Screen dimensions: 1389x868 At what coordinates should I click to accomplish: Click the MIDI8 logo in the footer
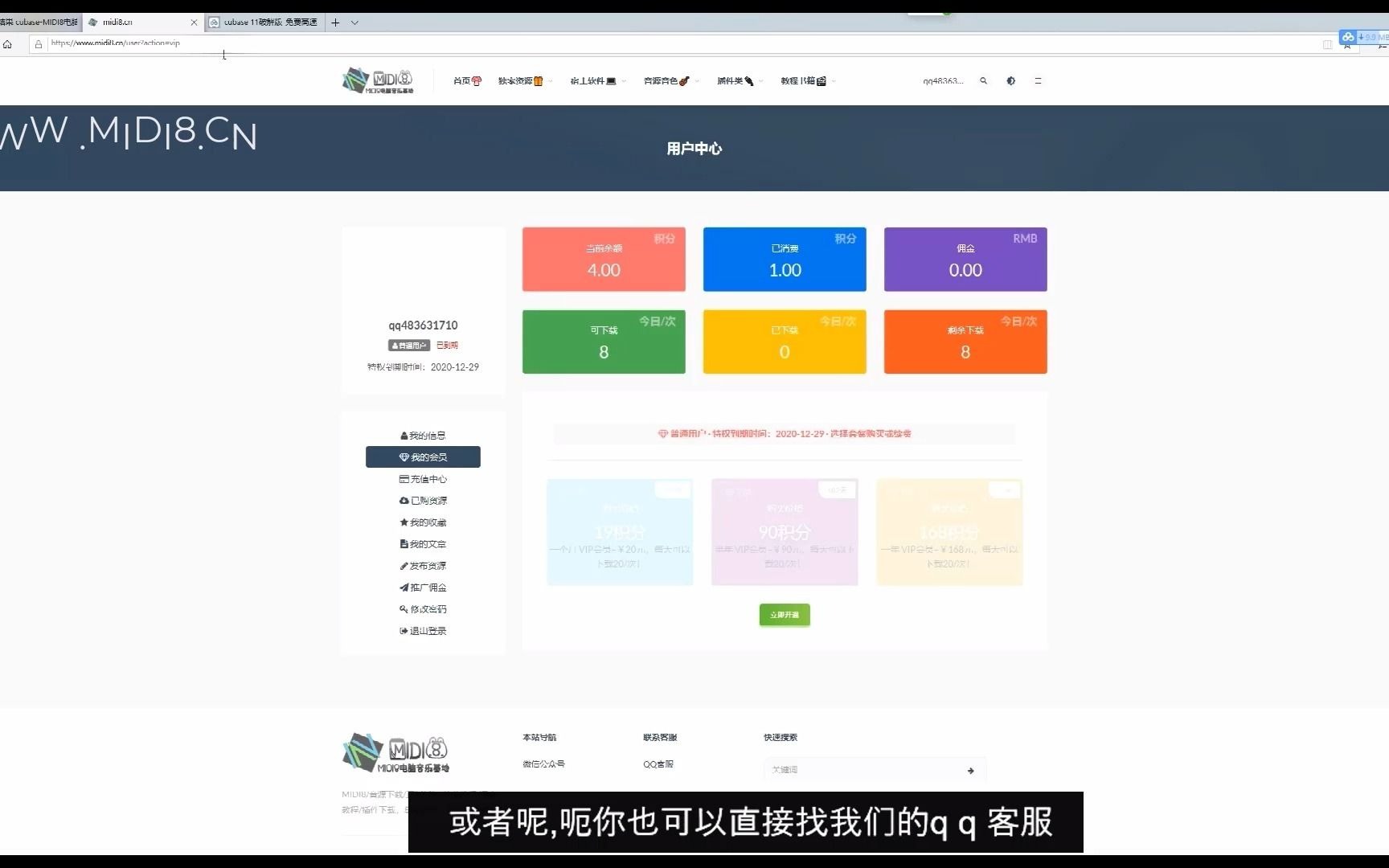[x=395, y=754]
